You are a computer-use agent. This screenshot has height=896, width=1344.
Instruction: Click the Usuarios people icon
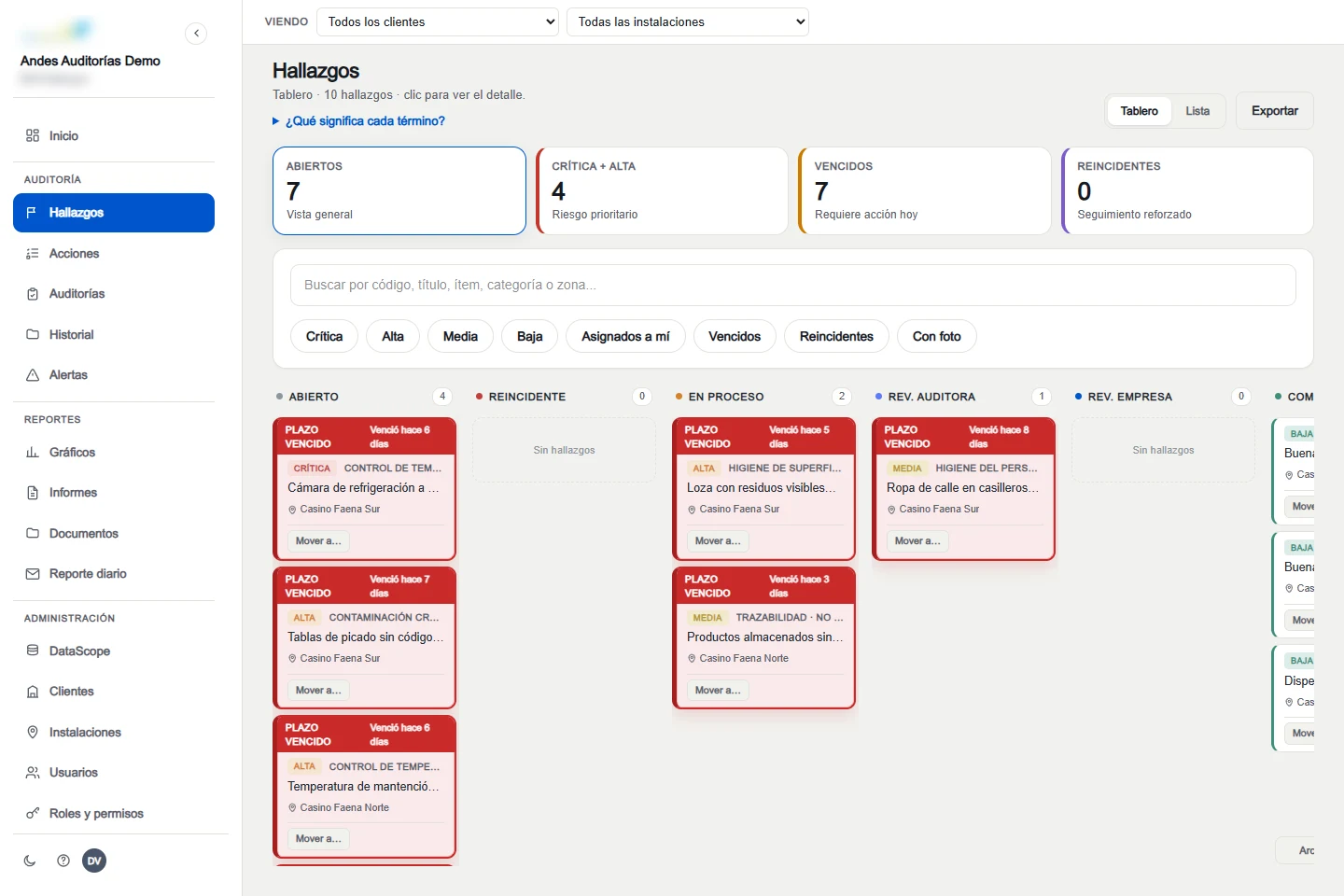click(x=33, y=773)
